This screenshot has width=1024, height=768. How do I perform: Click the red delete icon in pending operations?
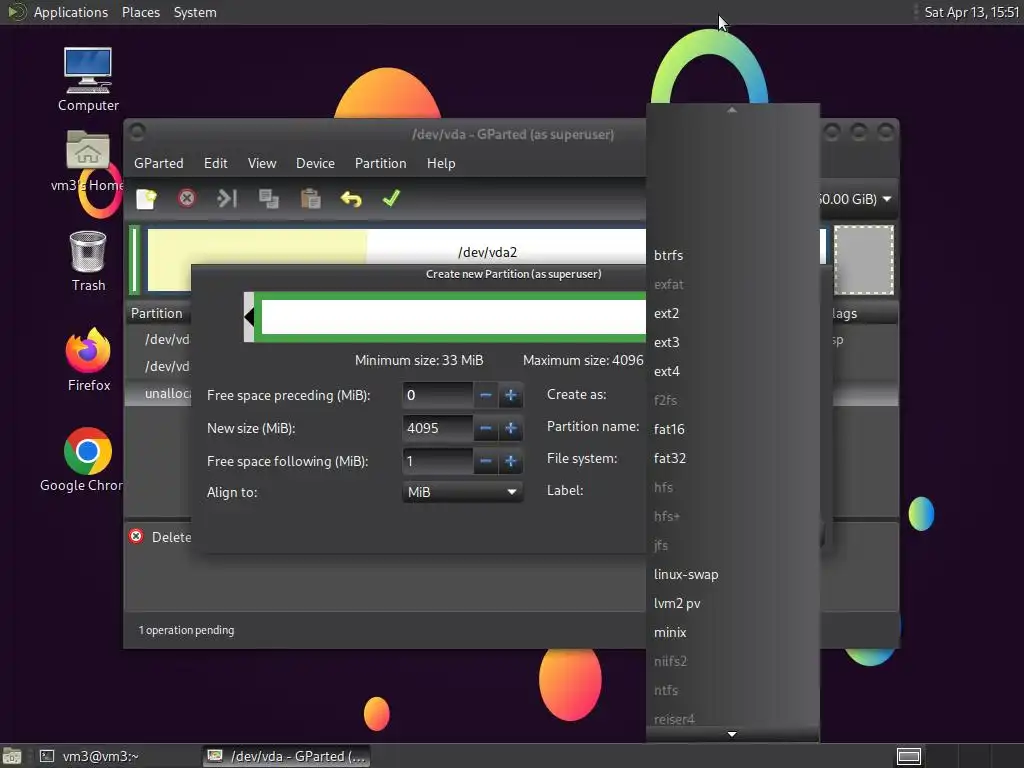click(x=136, y=536)
